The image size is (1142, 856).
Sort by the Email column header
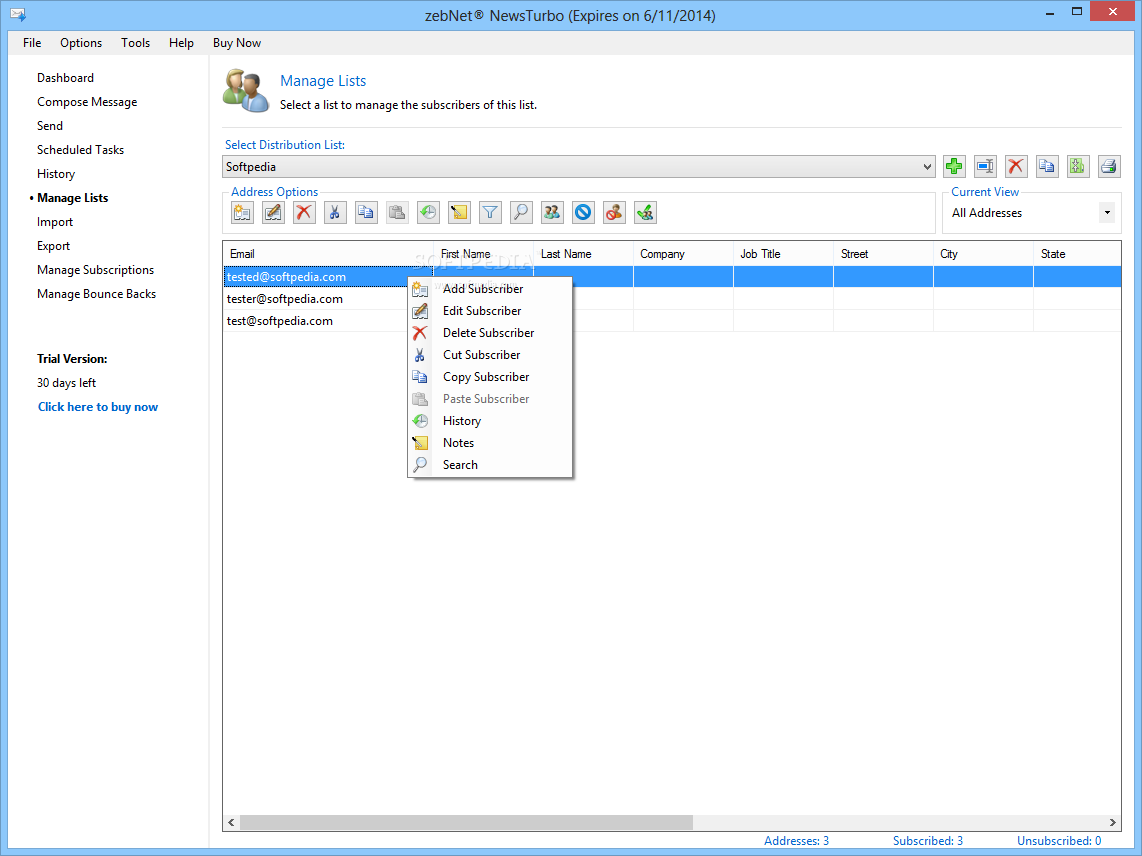pyautogui.click(x=328, y=254)
